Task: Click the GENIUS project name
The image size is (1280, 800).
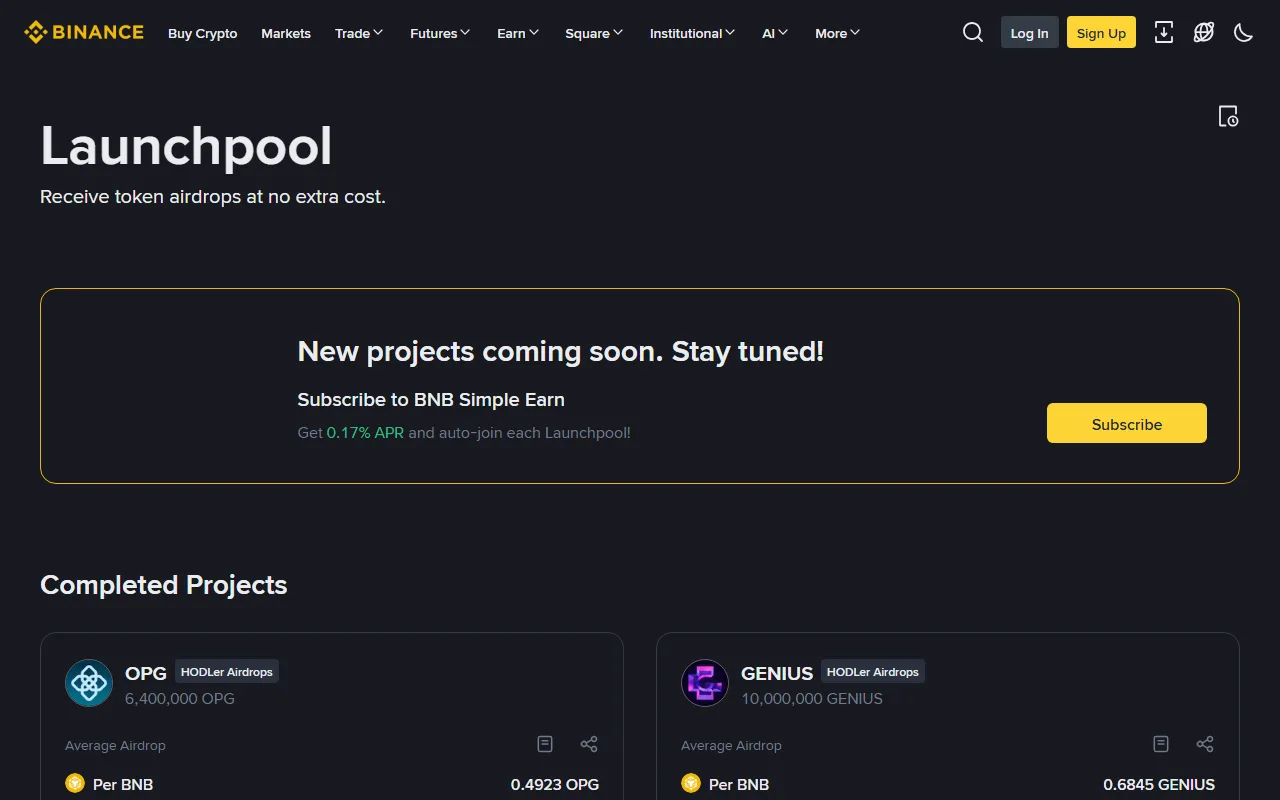Action: tap(777, 673)
